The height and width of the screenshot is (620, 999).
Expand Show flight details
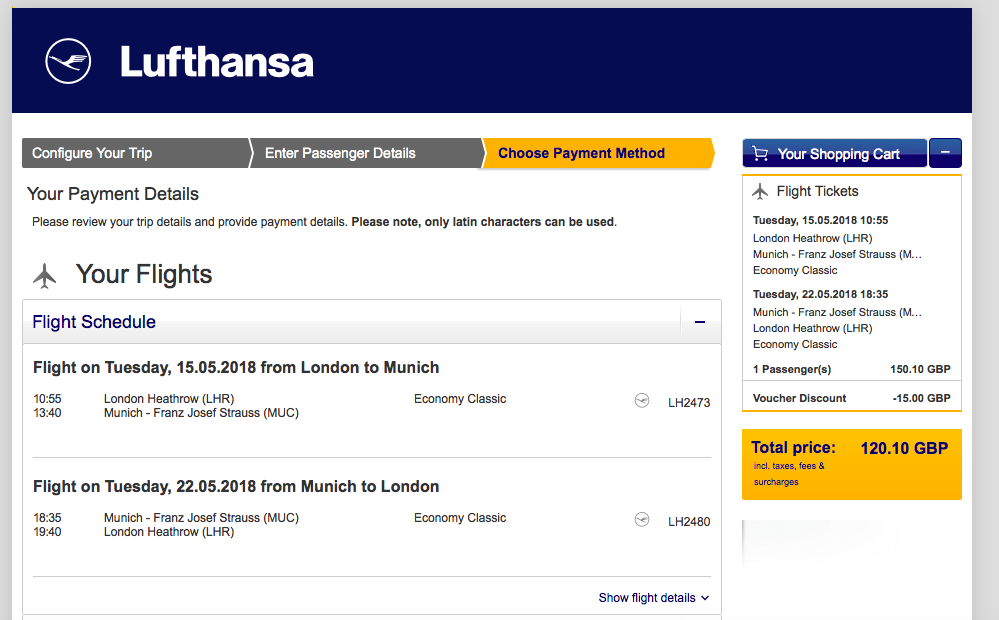pos(654,598)
